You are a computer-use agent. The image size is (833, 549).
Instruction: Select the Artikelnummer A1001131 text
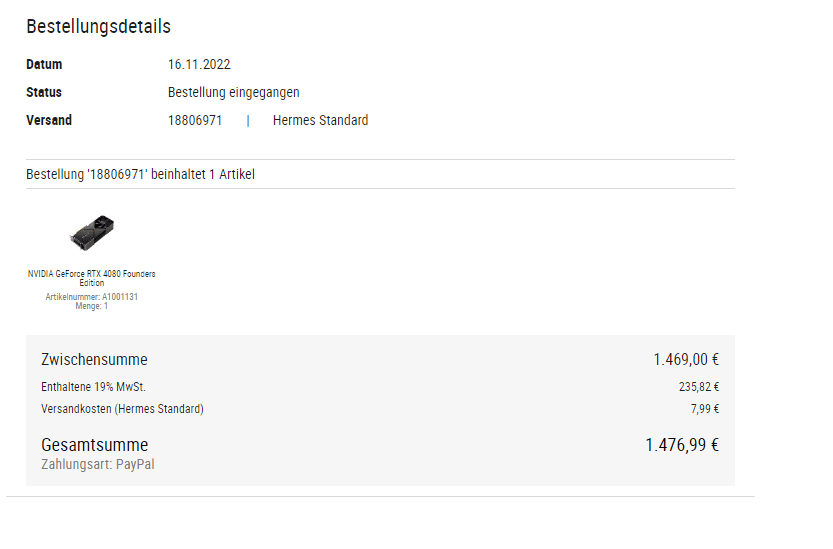click(91, 297)
